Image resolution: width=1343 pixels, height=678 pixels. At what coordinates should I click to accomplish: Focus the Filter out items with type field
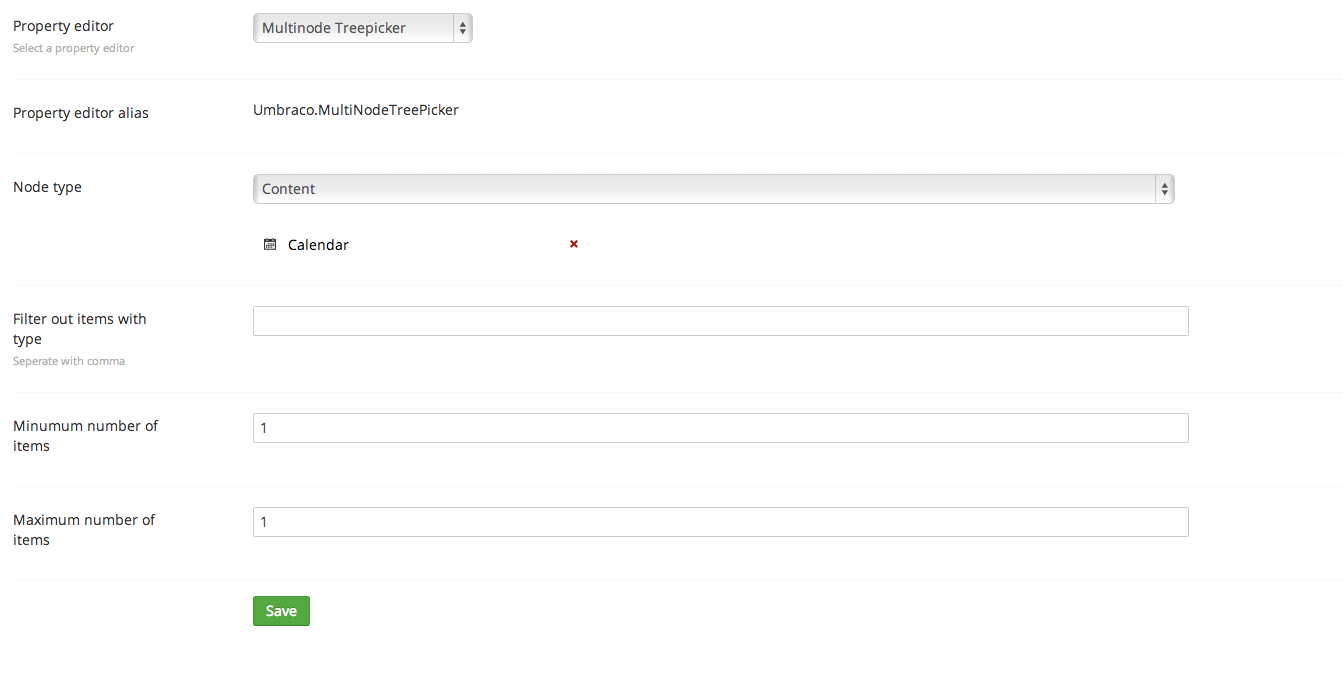[x=720, y=321]
